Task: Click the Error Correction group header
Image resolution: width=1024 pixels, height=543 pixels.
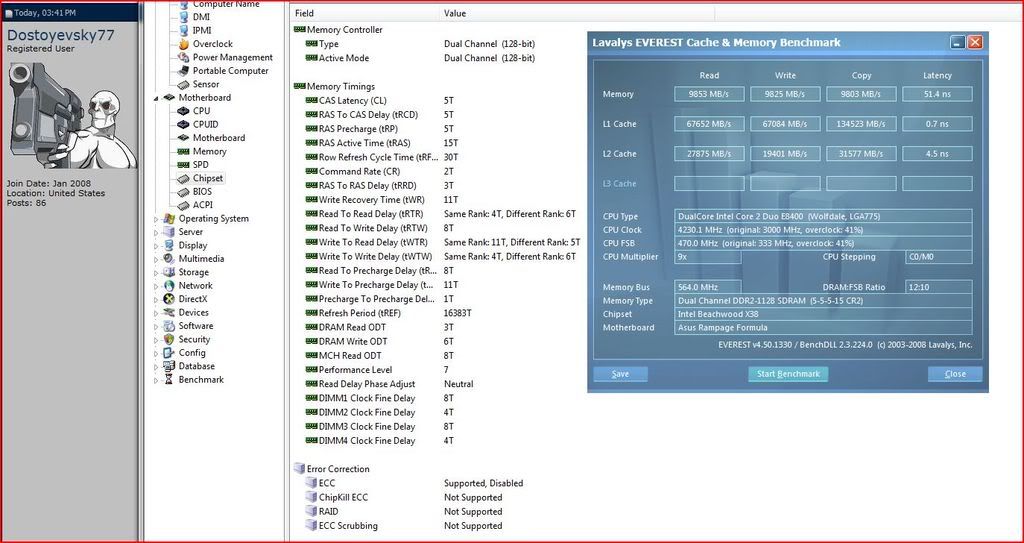Action: (x=332, y=469)
